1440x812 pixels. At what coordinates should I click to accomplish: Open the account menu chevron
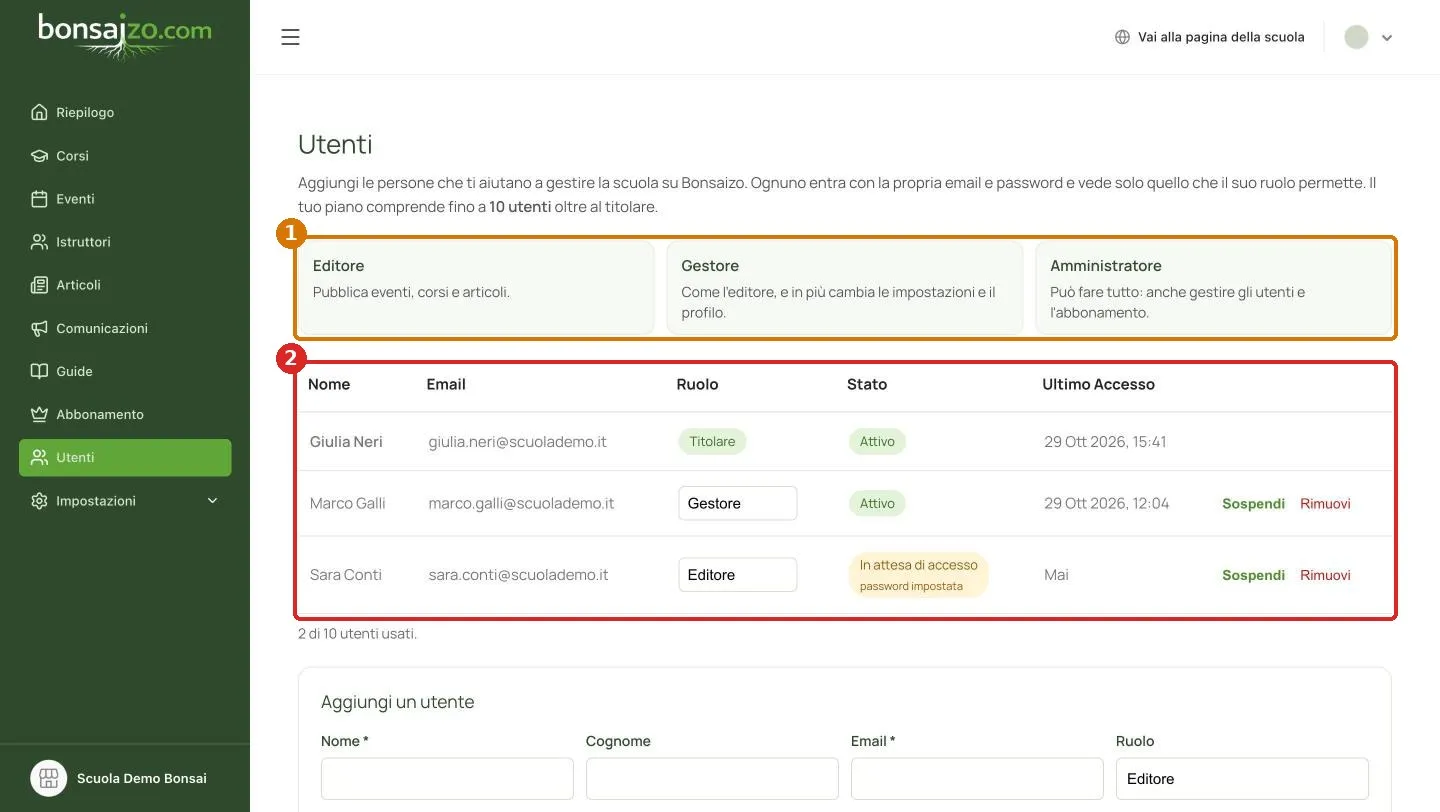[1387, 38]
